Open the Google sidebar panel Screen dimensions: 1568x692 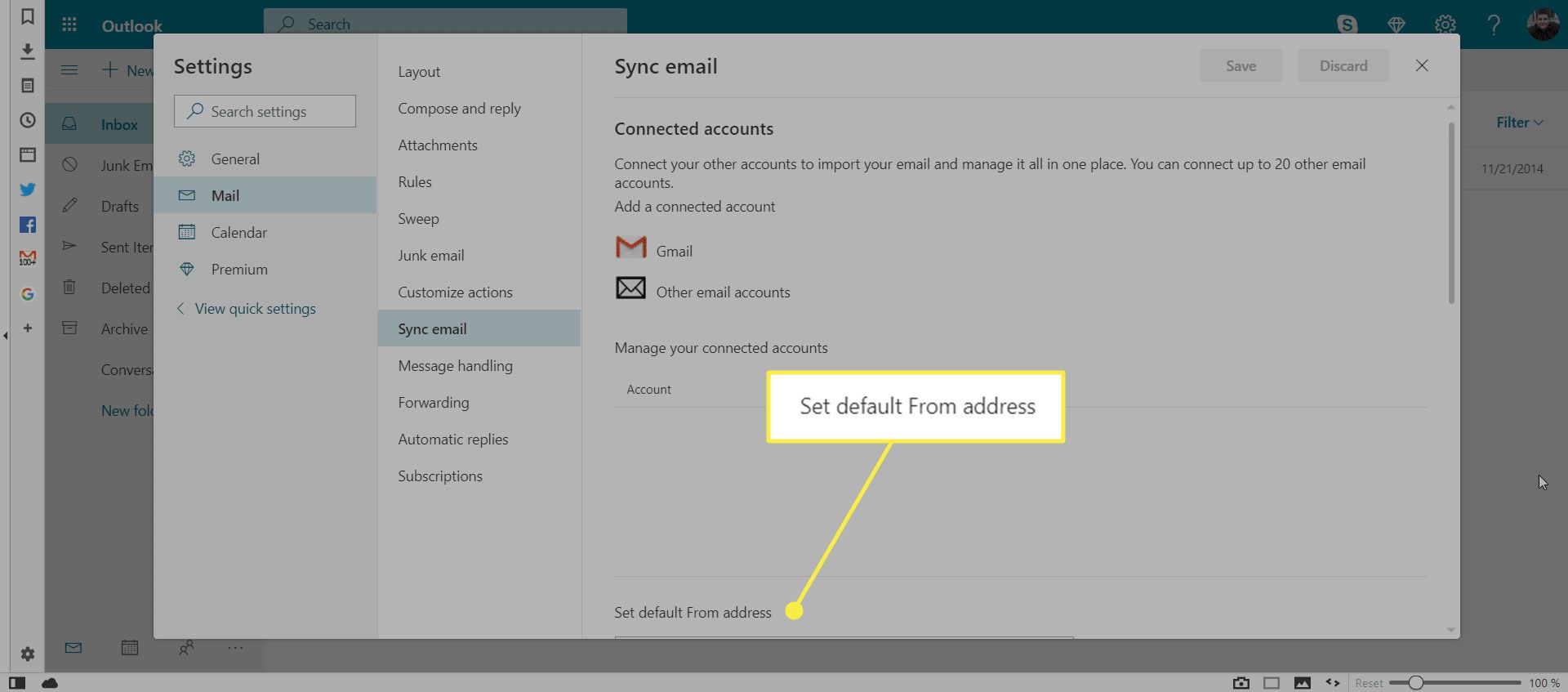click(x=27, y=294)
